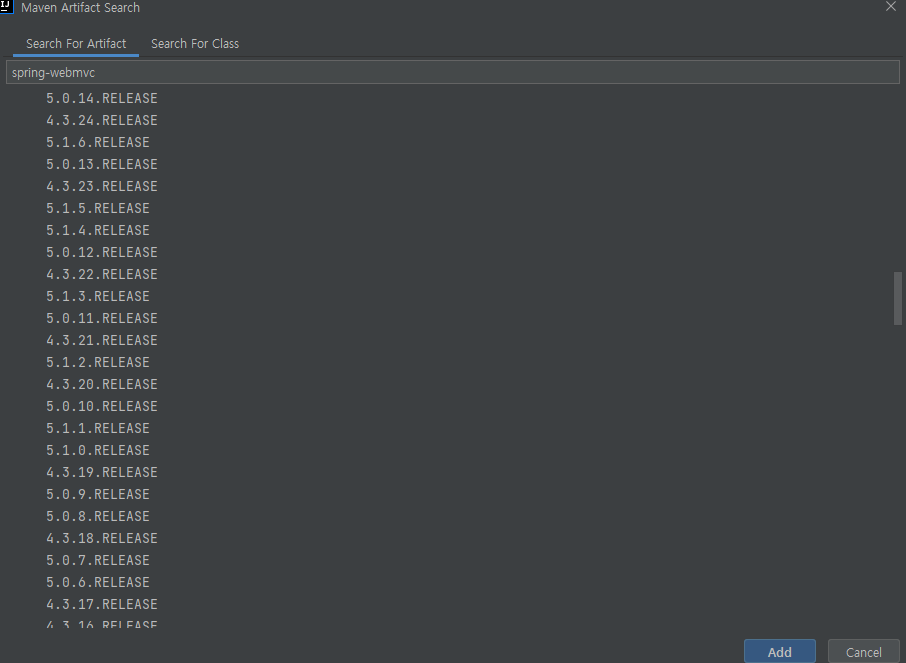Select version 4.3.18.RELEASE
The width and height of the screenshot is (906, 663).
point(102,538)
